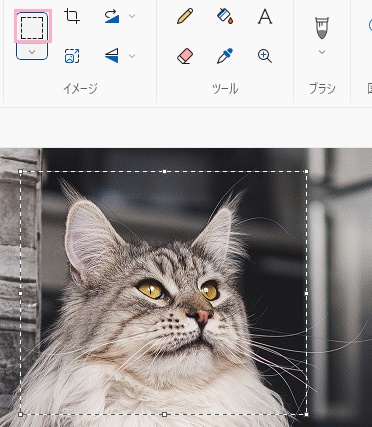
Task: Select the Brush tool icon
Action: [322, 28]
